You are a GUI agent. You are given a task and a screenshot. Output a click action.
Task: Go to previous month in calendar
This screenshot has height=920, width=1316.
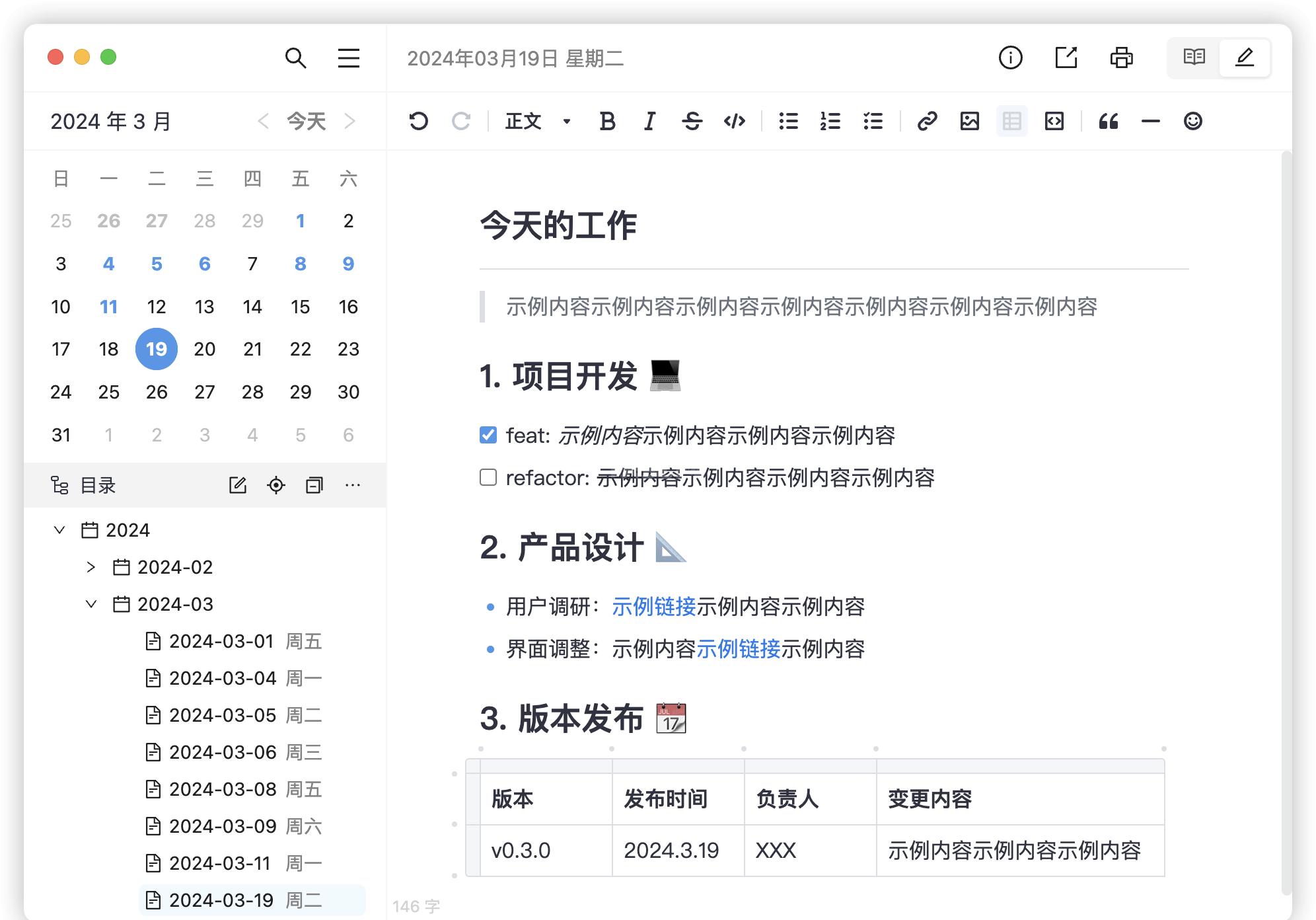[263, 121]
